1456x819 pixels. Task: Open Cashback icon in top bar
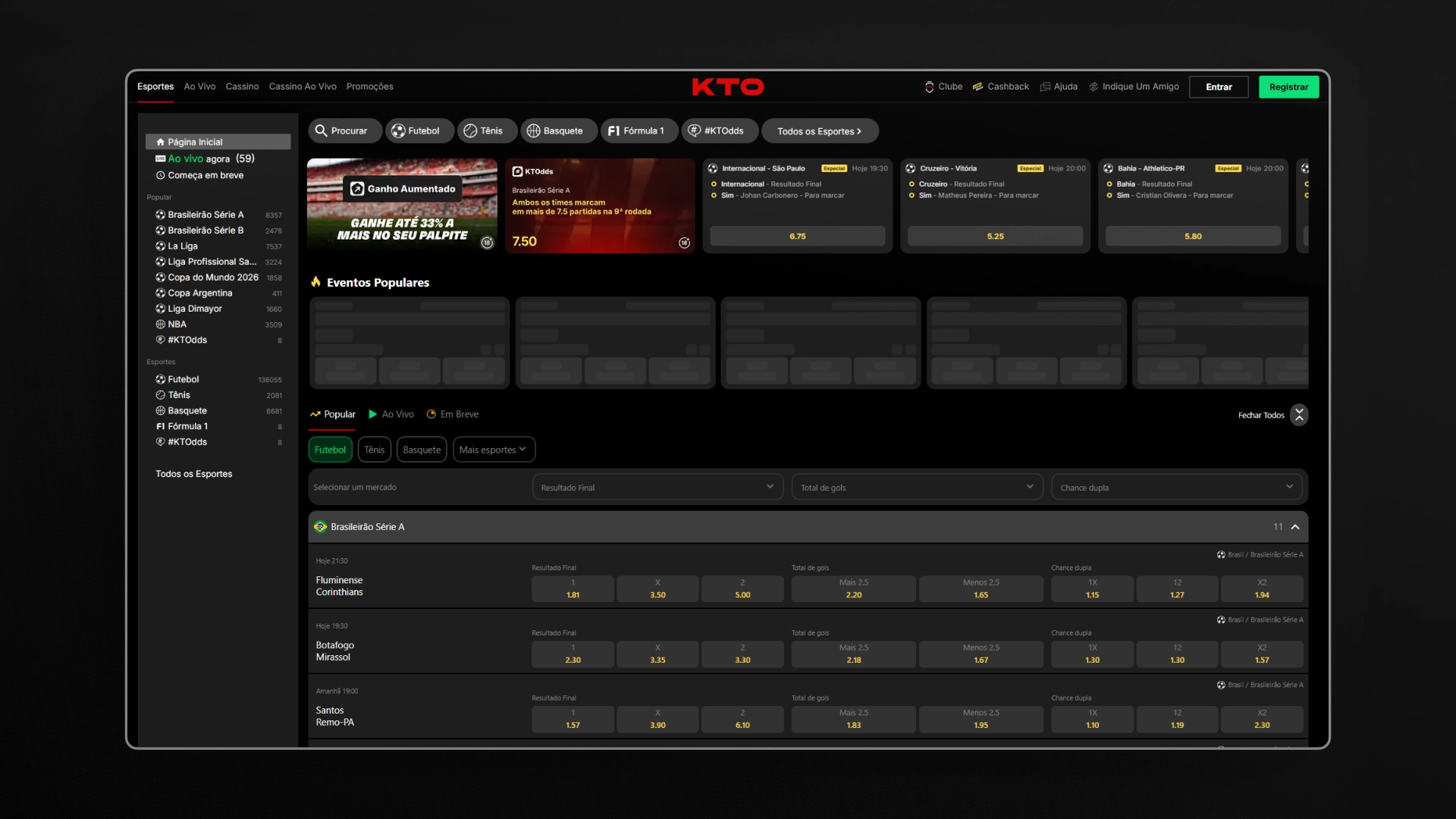click(x=977, y=86)
